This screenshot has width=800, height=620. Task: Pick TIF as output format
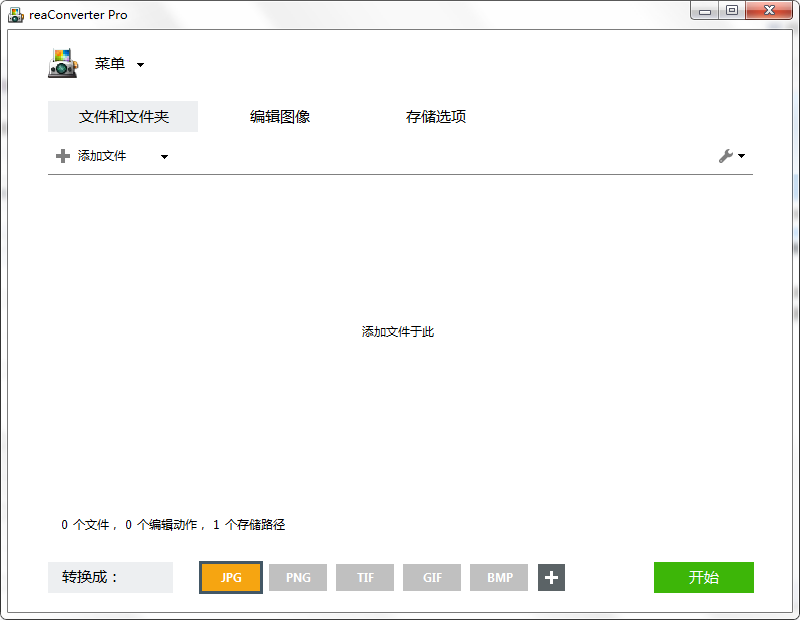(x=365, y=578)
